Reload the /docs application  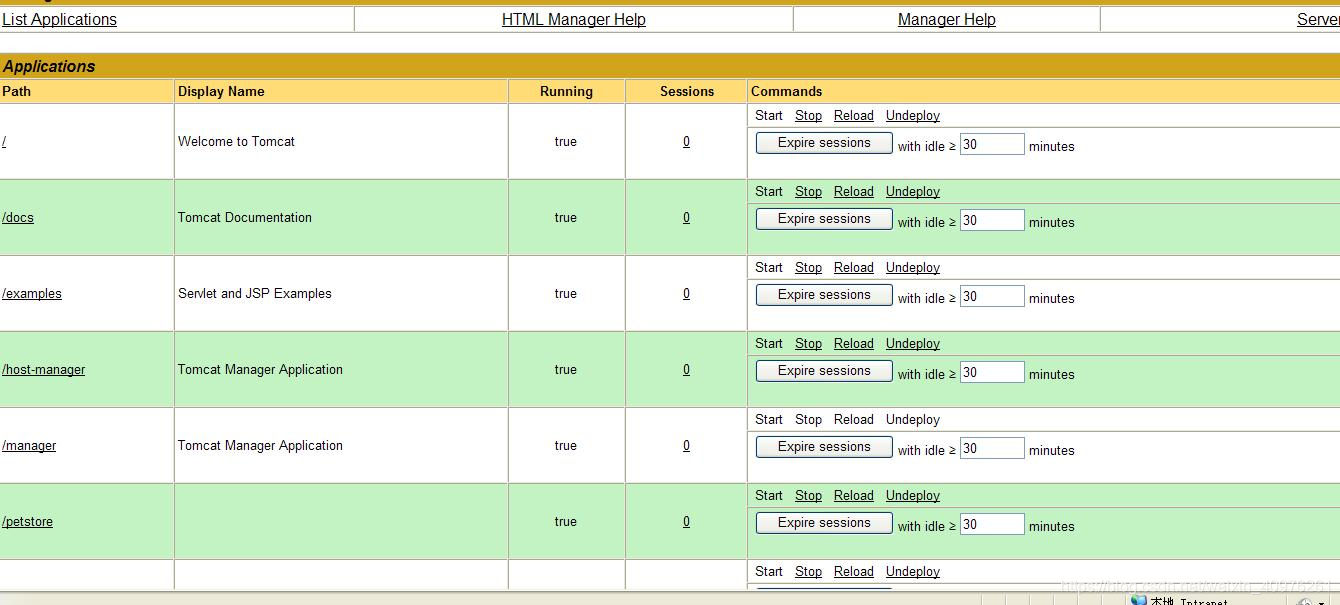[854, 191]
